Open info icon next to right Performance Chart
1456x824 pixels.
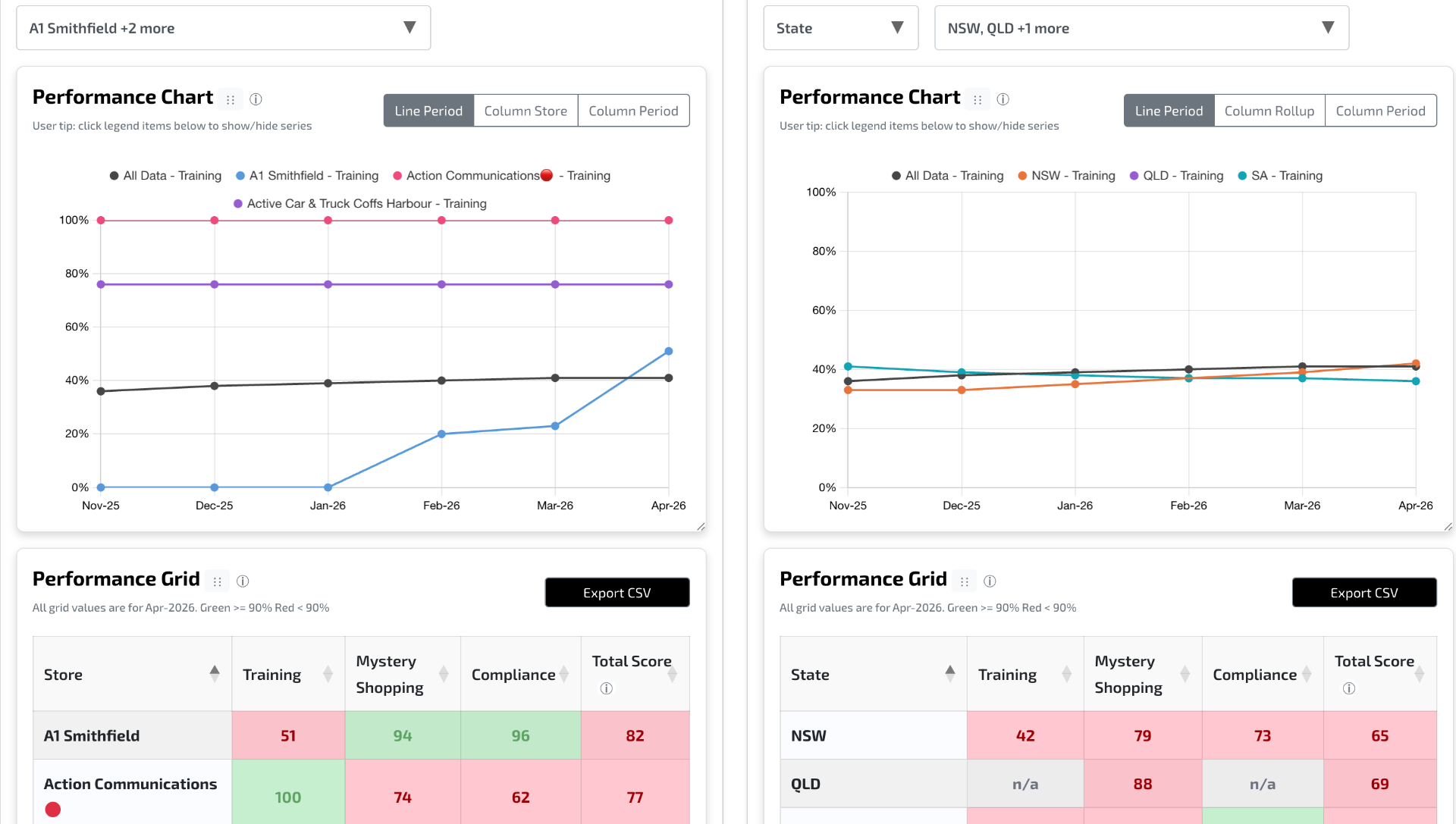pos(1003,99)
